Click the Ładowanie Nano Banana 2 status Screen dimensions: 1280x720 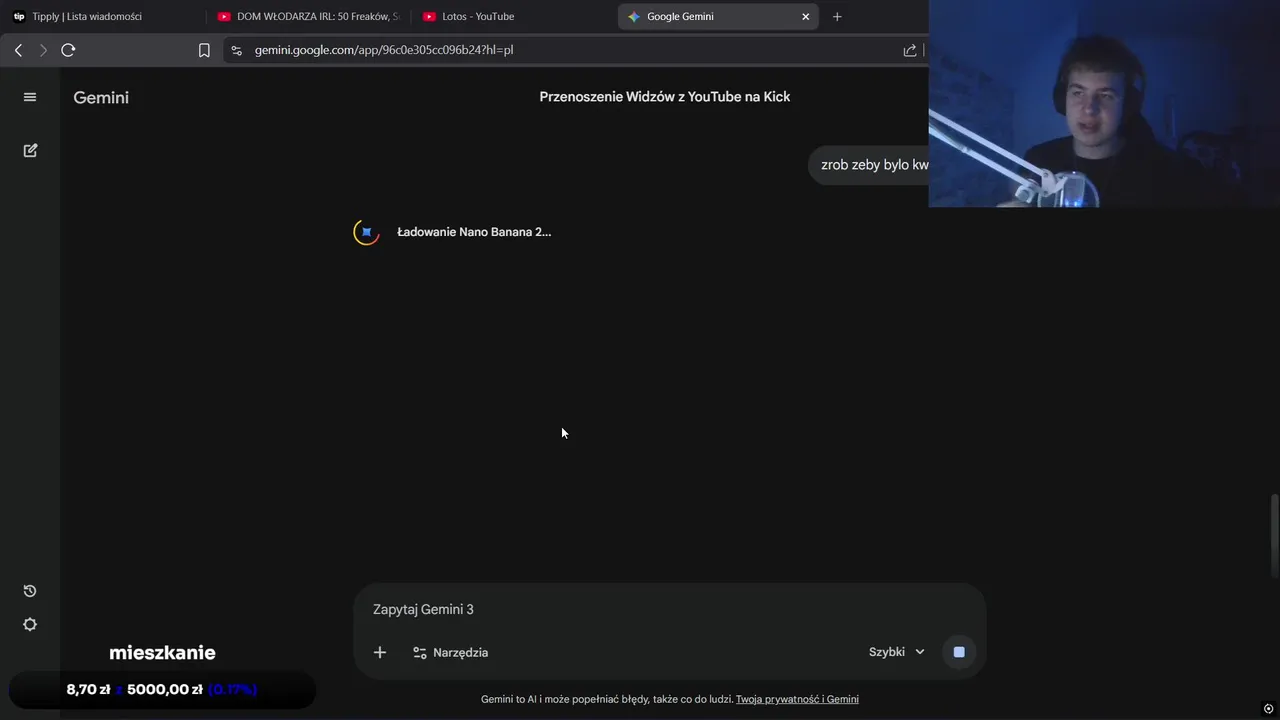click(x=474, y=232)
